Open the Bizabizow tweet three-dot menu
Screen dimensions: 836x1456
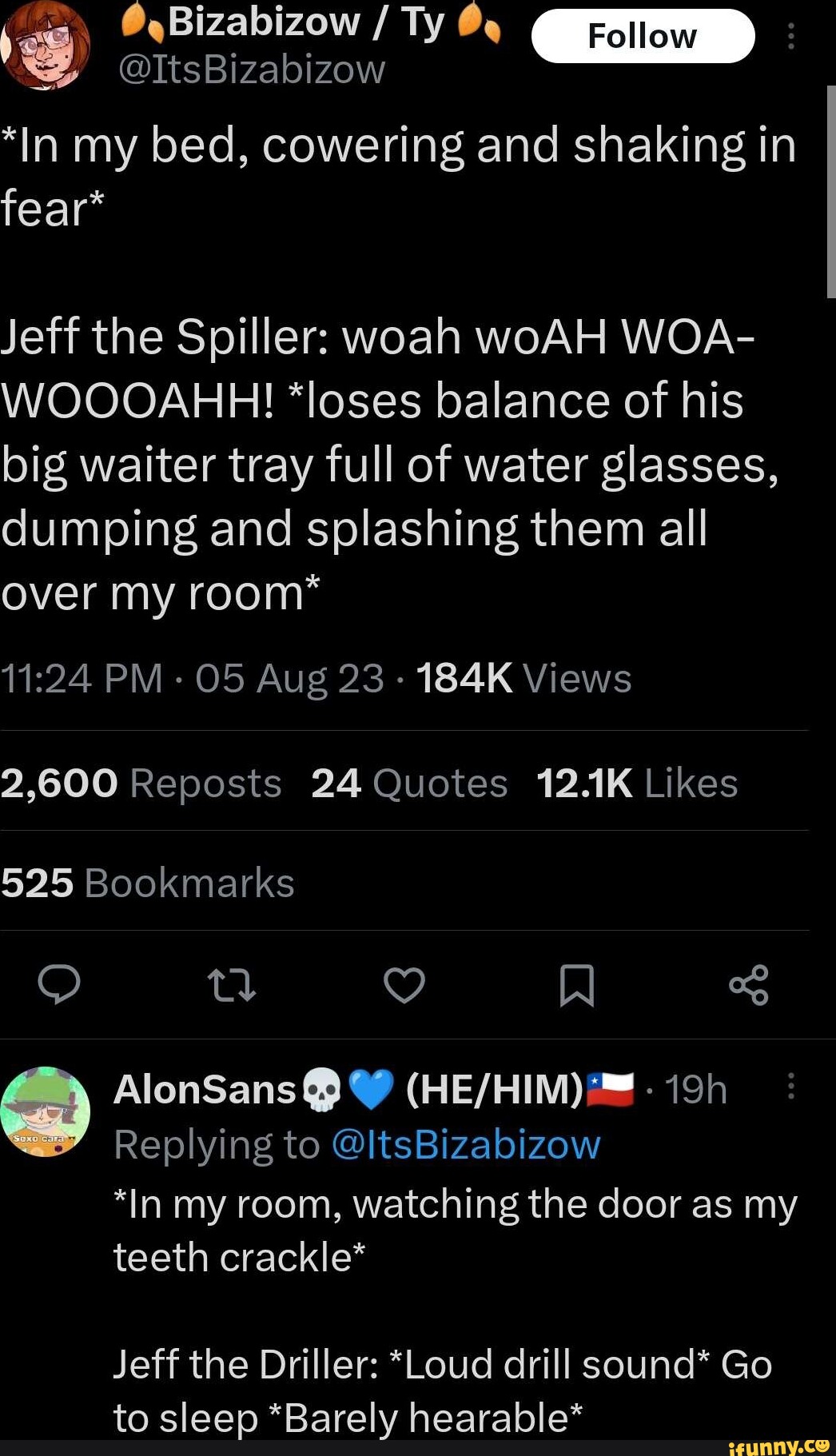[790, 37]
